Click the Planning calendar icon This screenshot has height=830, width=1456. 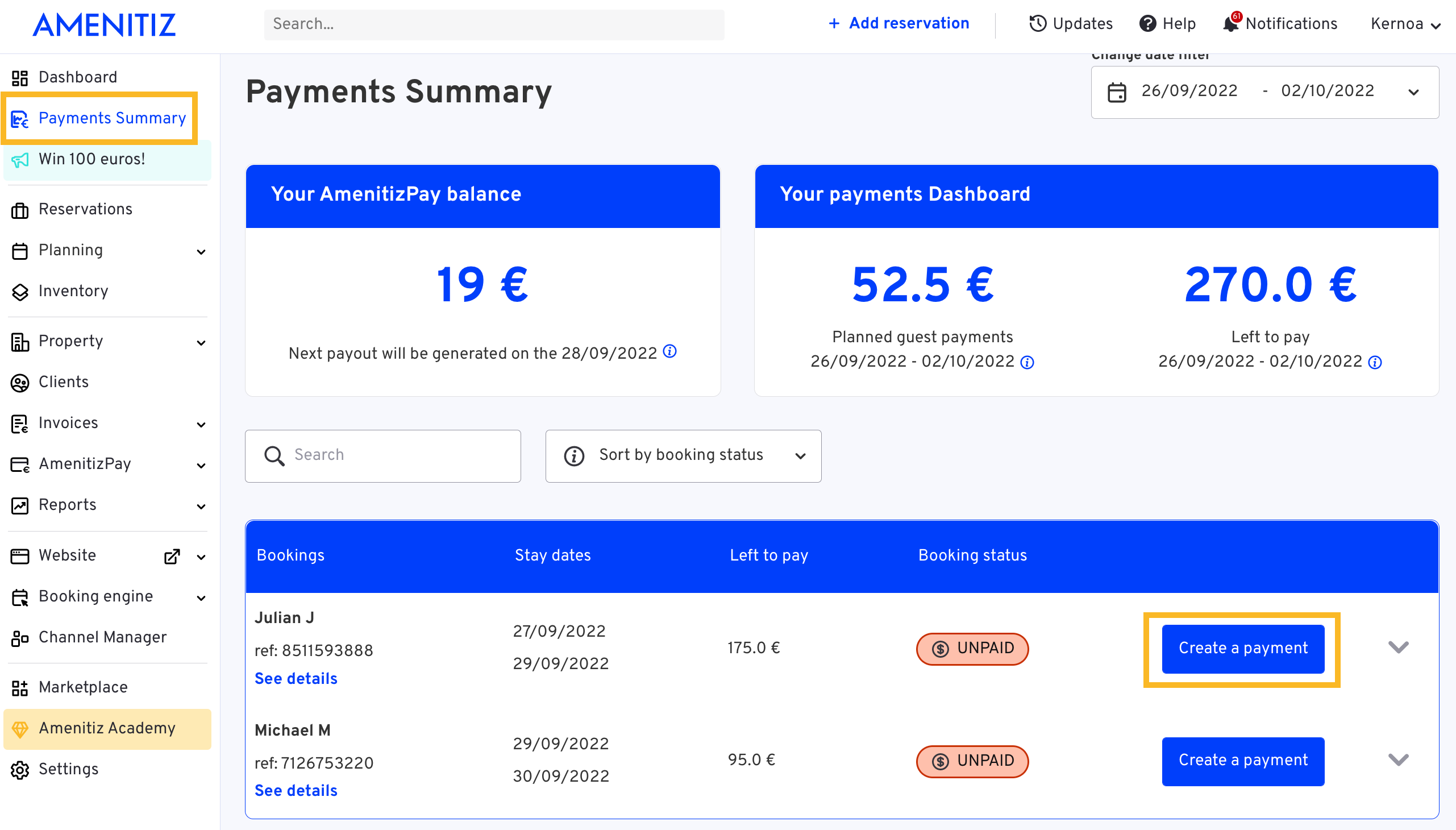coord(20,251)
